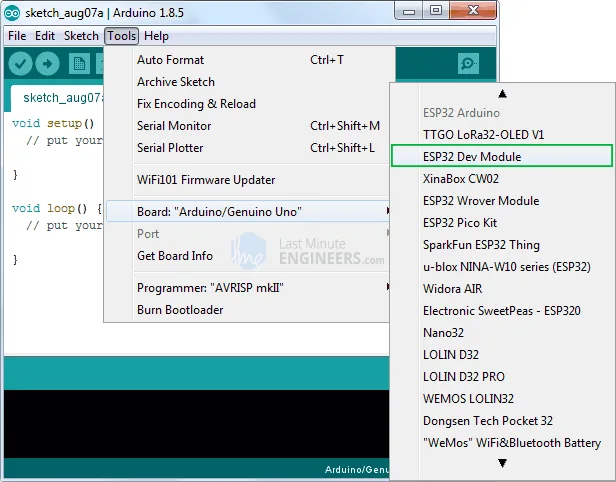Viewport: 616px width, 482px height.
Task: Click the up arrow atop board list
Action: [502, 94]
